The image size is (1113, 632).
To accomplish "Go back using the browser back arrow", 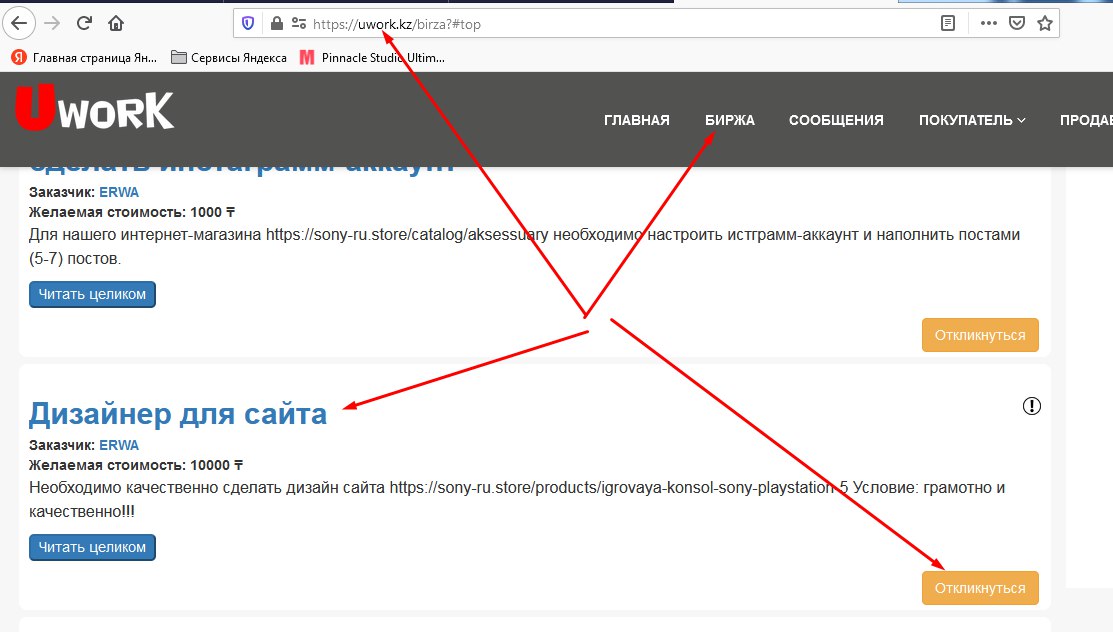I will pos(19,23).
